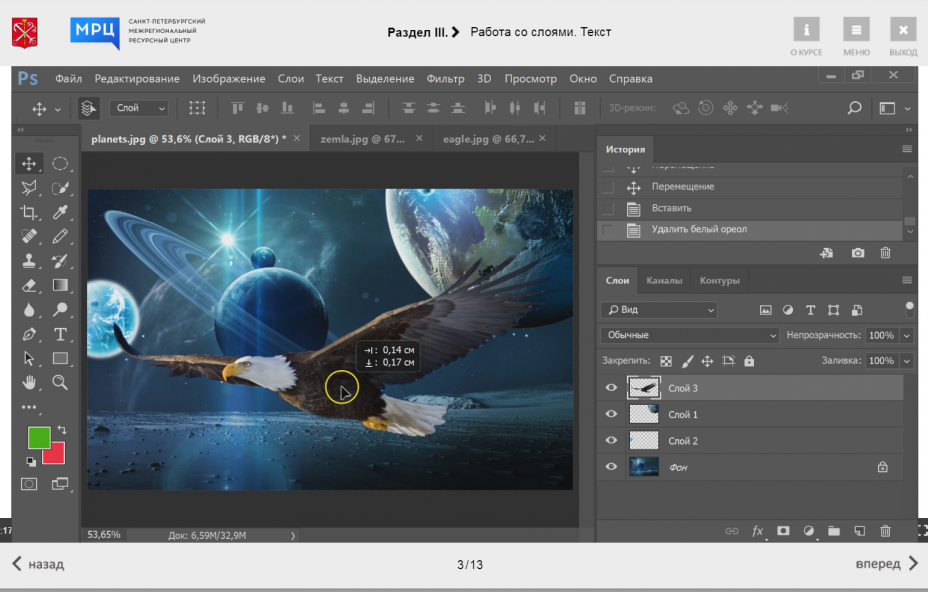Select the Zoom tool
Screen dimensions: 928x592
click(60, 382)
